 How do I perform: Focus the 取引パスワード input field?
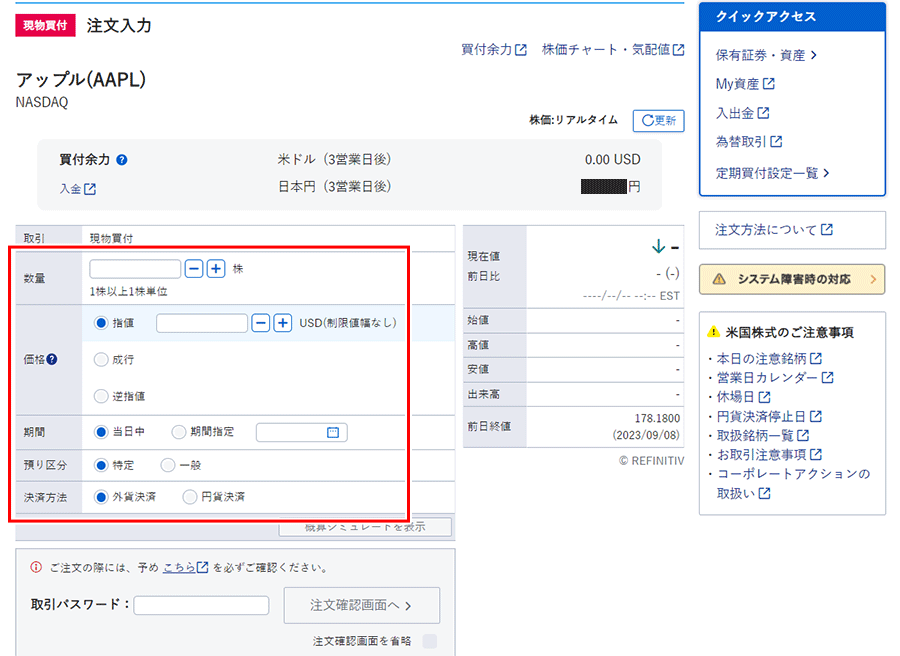click(201, 605)
